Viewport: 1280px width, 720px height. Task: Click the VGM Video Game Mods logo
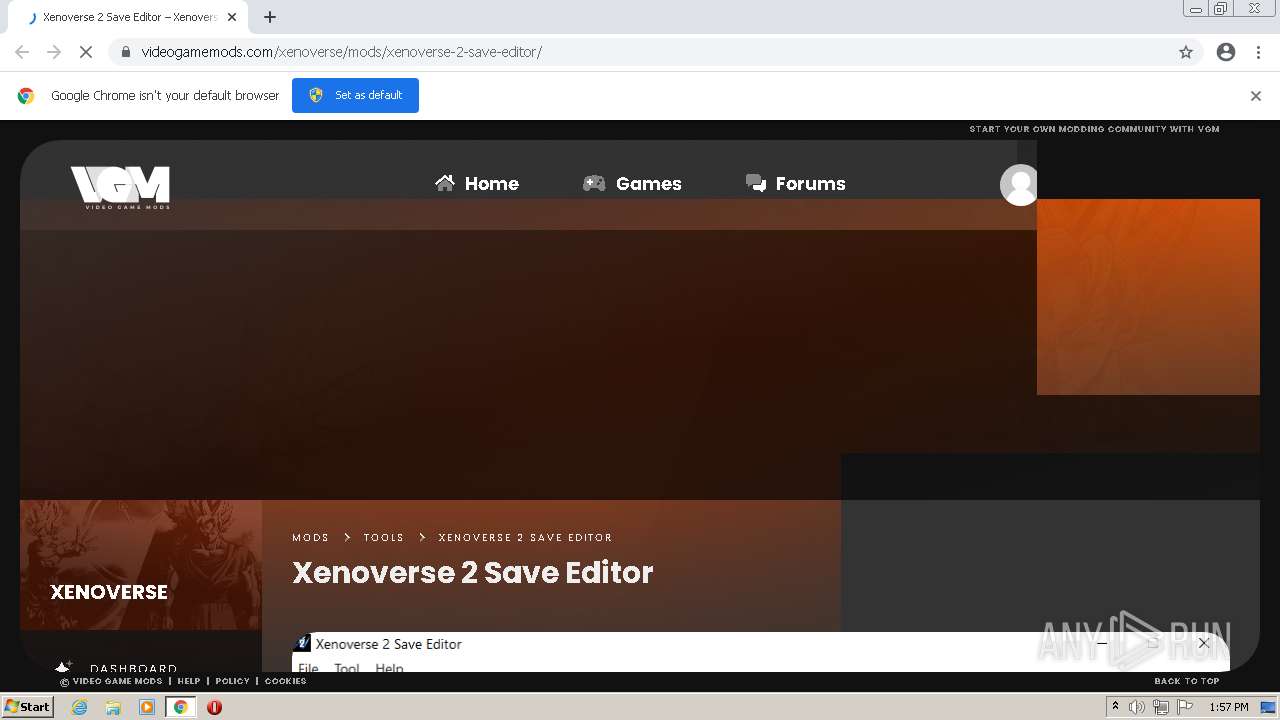click(x=120, y=187)
